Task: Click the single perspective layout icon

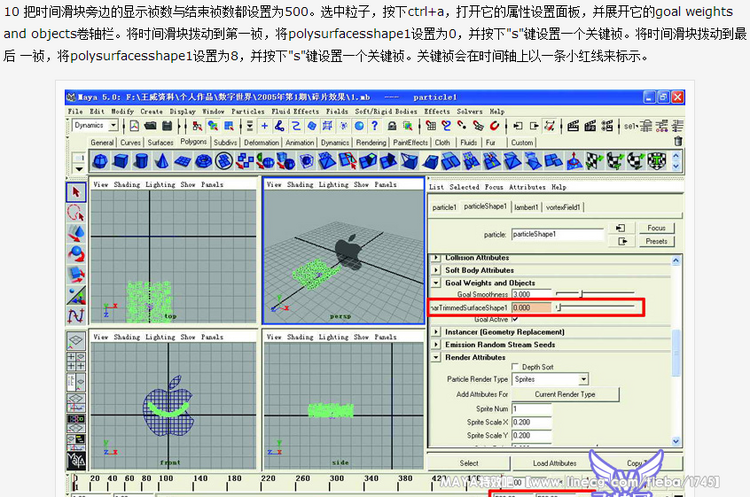Action: 76,341
